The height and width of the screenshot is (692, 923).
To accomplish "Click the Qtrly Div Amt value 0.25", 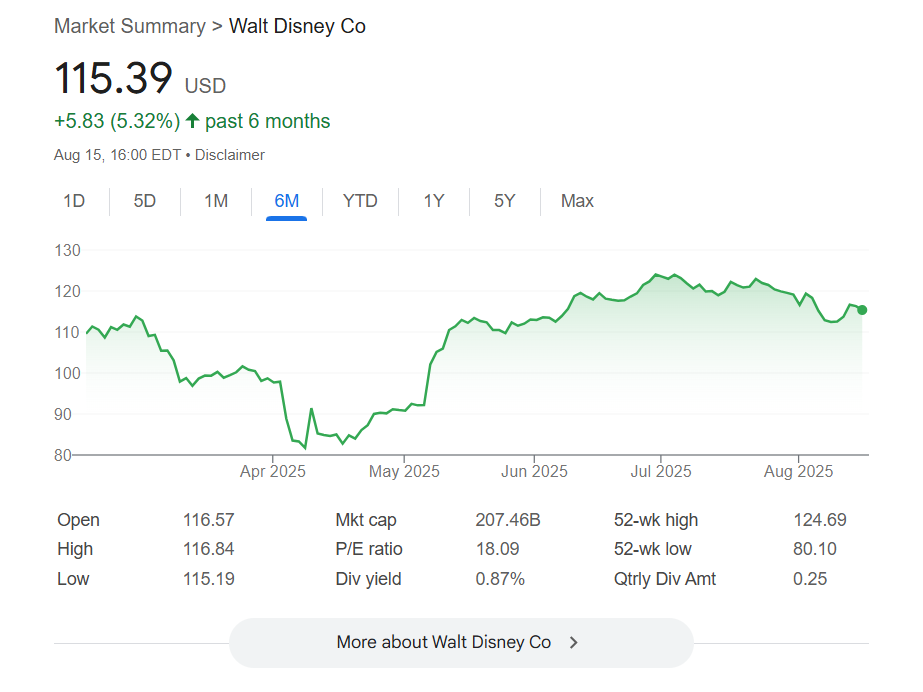I will tap(810, 579).
